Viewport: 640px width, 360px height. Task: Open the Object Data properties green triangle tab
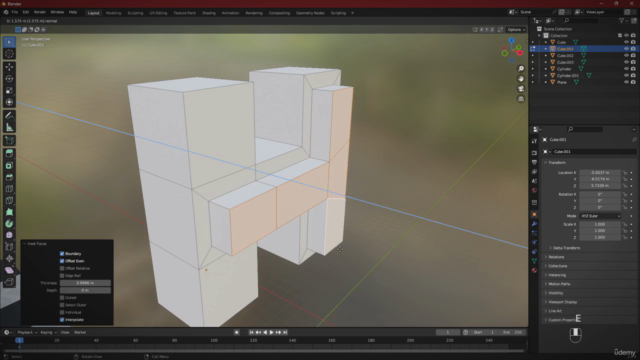(x=534, y=261)
